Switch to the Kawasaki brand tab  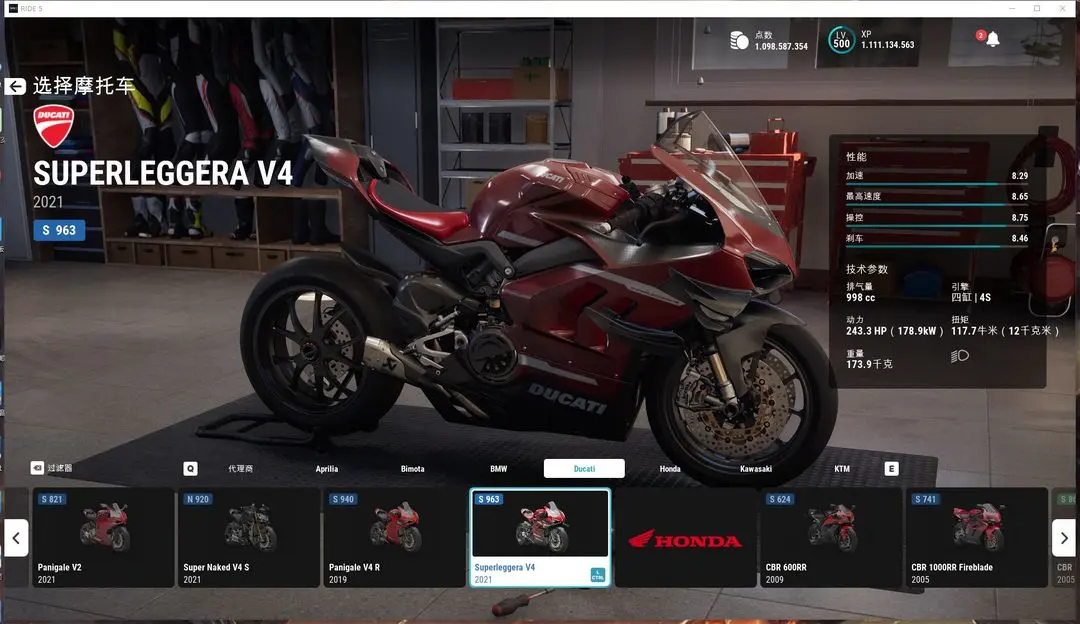click(x=756, y=468)
